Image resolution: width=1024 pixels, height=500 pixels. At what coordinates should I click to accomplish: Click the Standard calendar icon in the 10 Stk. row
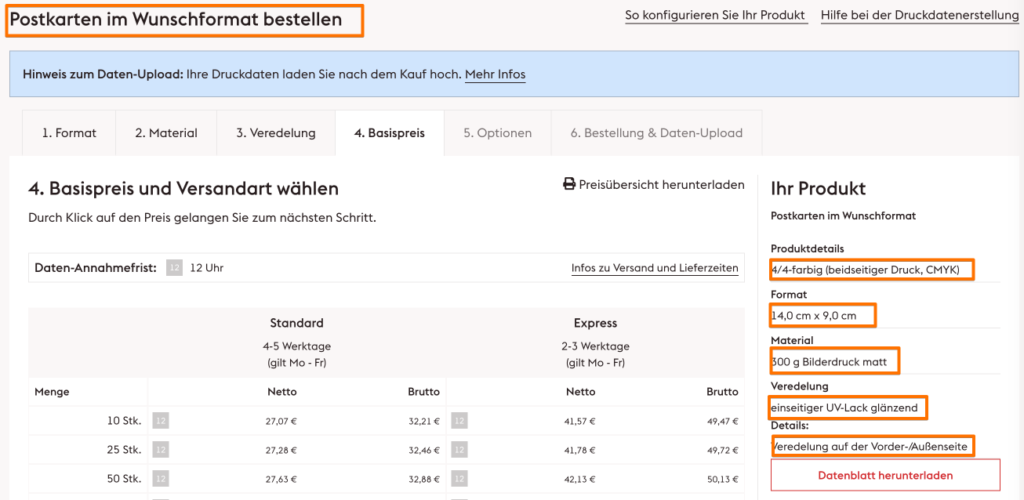tap(160, 421)
